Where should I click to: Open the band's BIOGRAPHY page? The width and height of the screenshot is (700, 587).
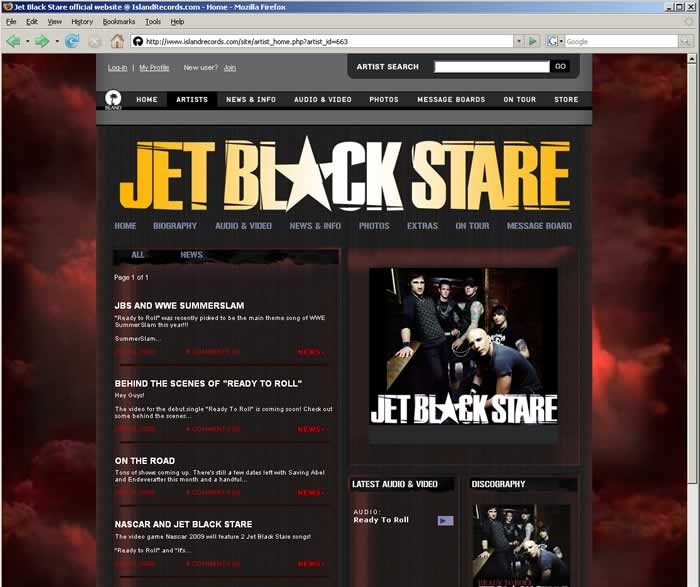point(175,226)
